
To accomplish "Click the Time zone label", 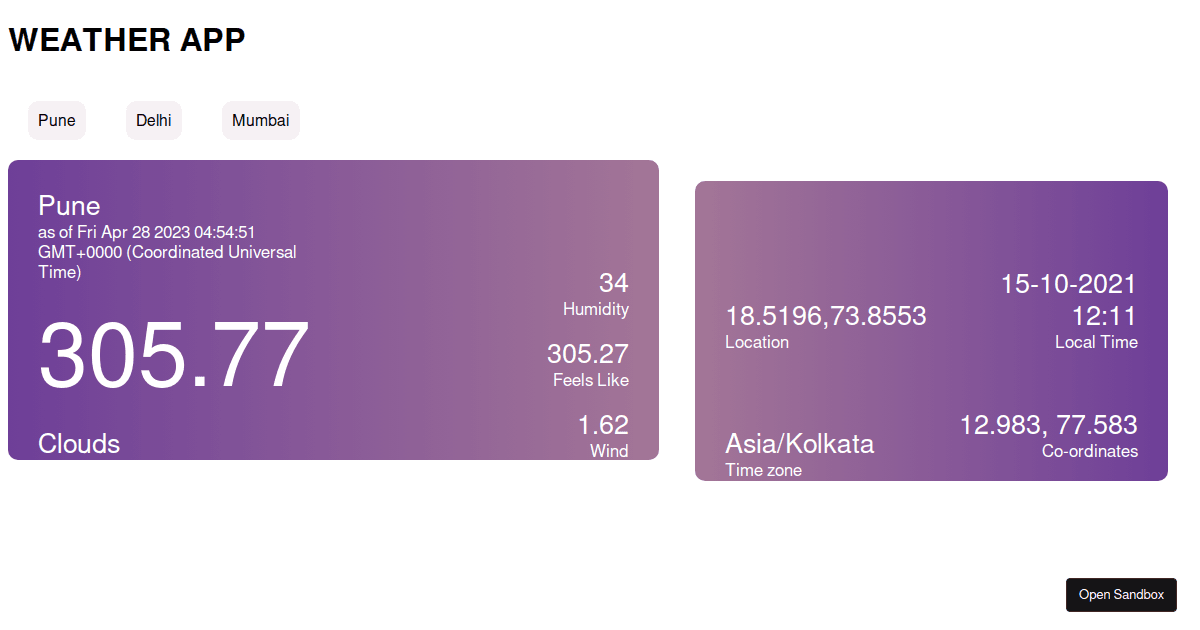I will pos(764,471).
